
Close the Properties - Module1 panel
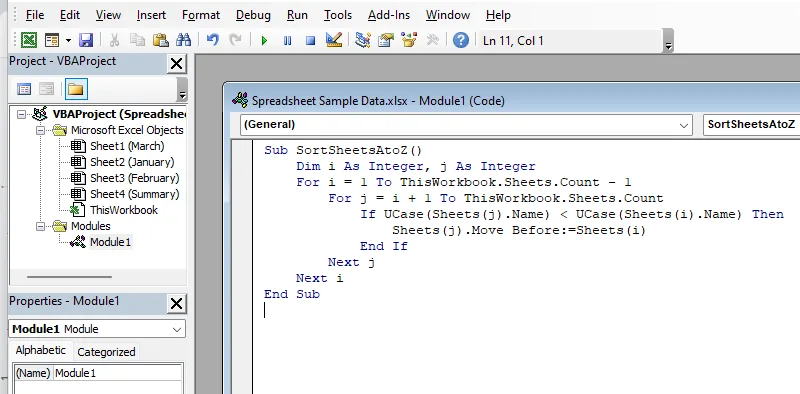[177, 304]
